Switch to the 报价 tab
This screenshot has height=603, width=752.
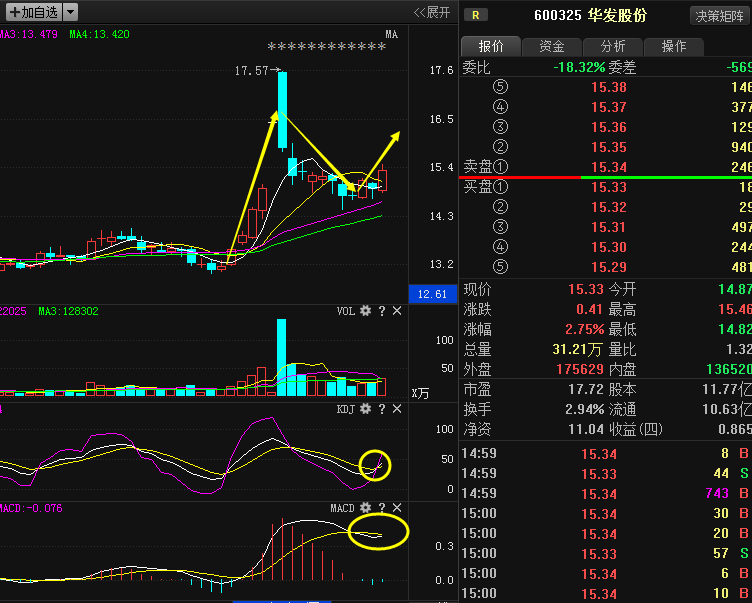(x=491, y=46)
